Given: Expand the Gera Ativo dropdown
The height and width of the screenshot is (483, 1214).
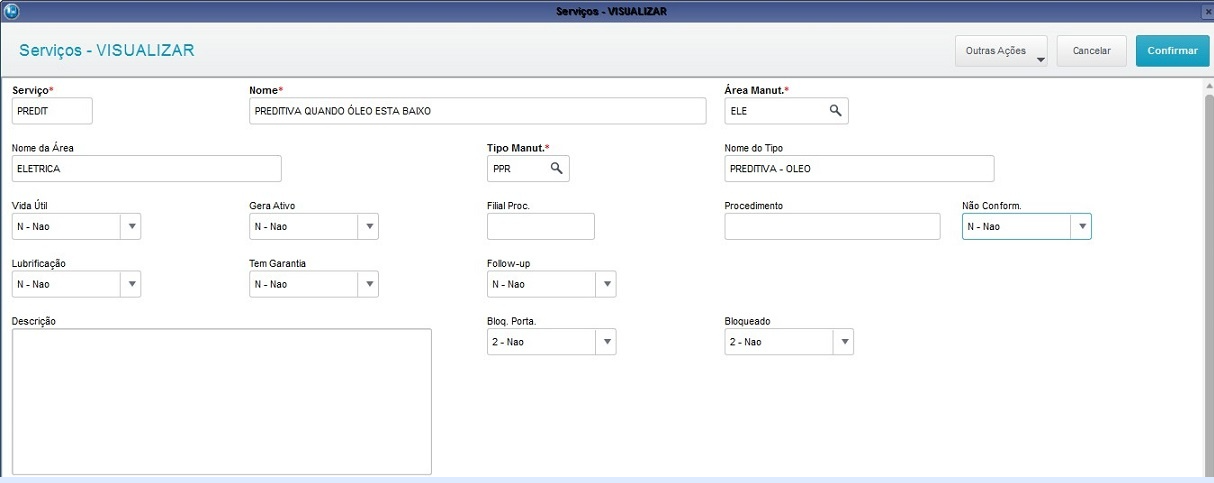Looking at the screenshot, I should tap(370, 227).
